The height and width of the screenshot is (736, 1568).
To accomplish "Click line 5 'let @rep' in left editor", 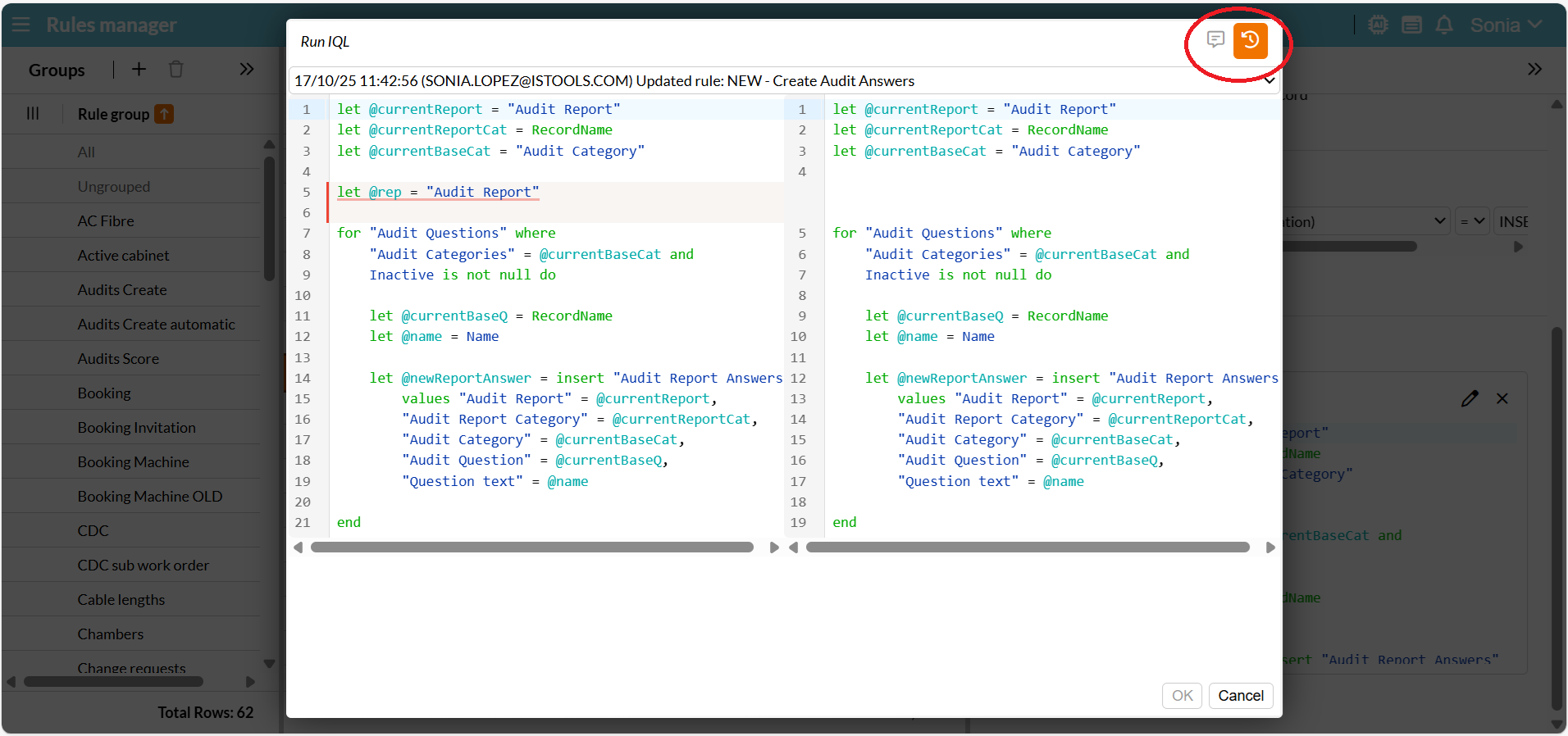I will 438,192.
